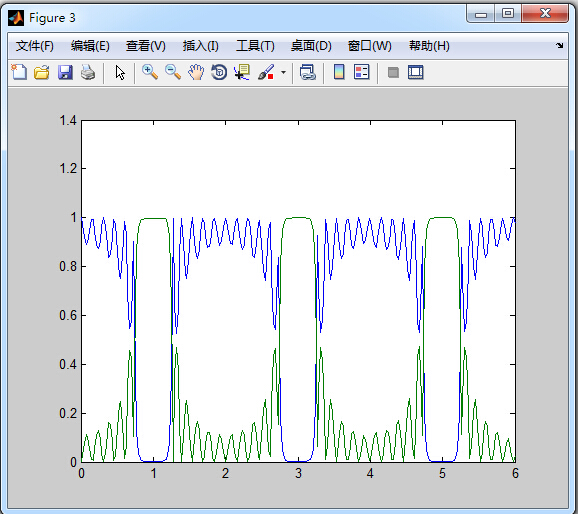Image resolution: width=578 pixels, height=514 pixels.
Task: Print the figure using the printer icon
Action: [88, 72]
